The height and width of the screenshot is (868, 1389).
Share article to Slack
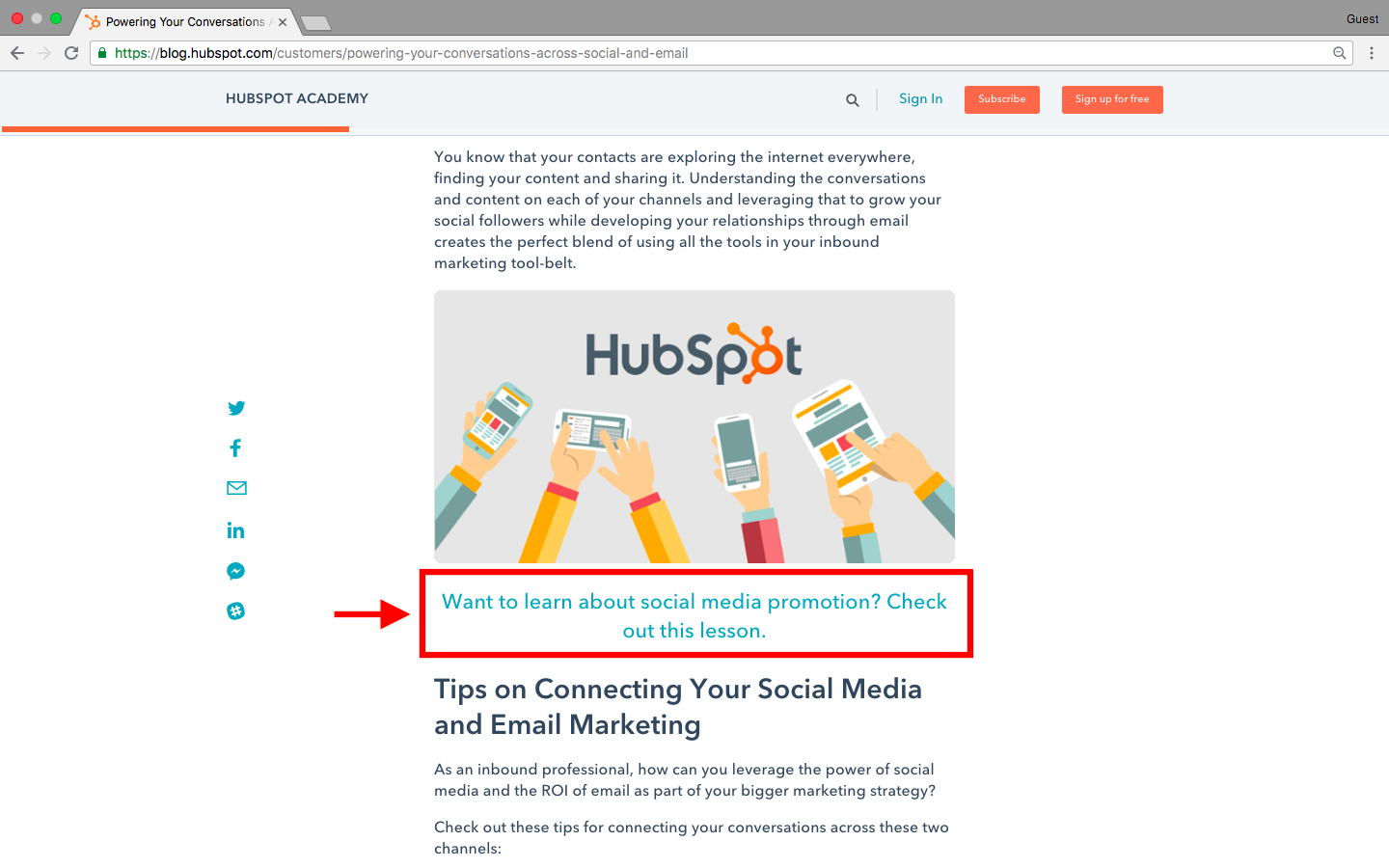235,610
